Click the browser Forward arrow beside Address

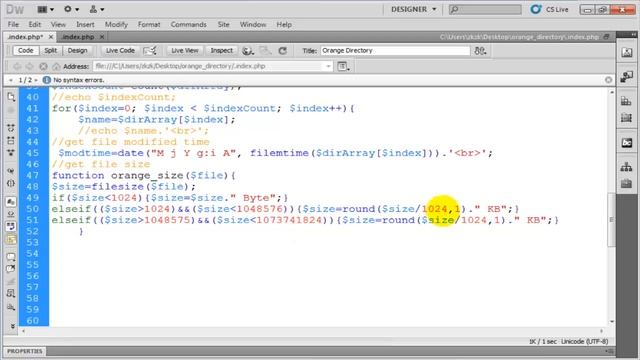[30, 66]
